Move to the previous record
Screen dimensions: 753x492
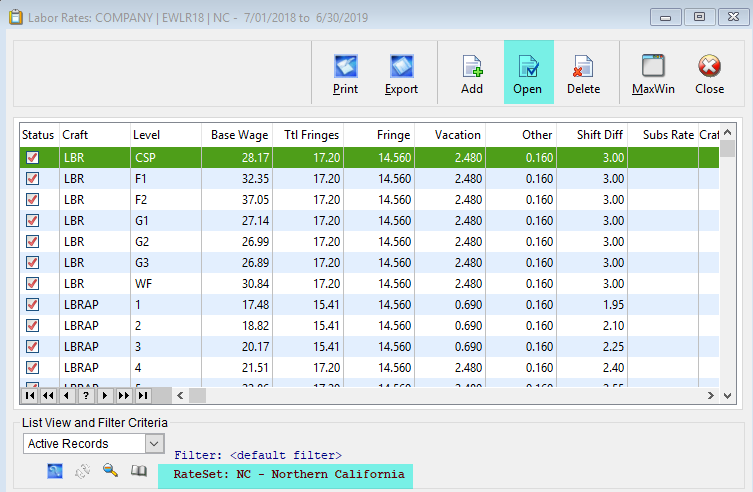point(67,396)
